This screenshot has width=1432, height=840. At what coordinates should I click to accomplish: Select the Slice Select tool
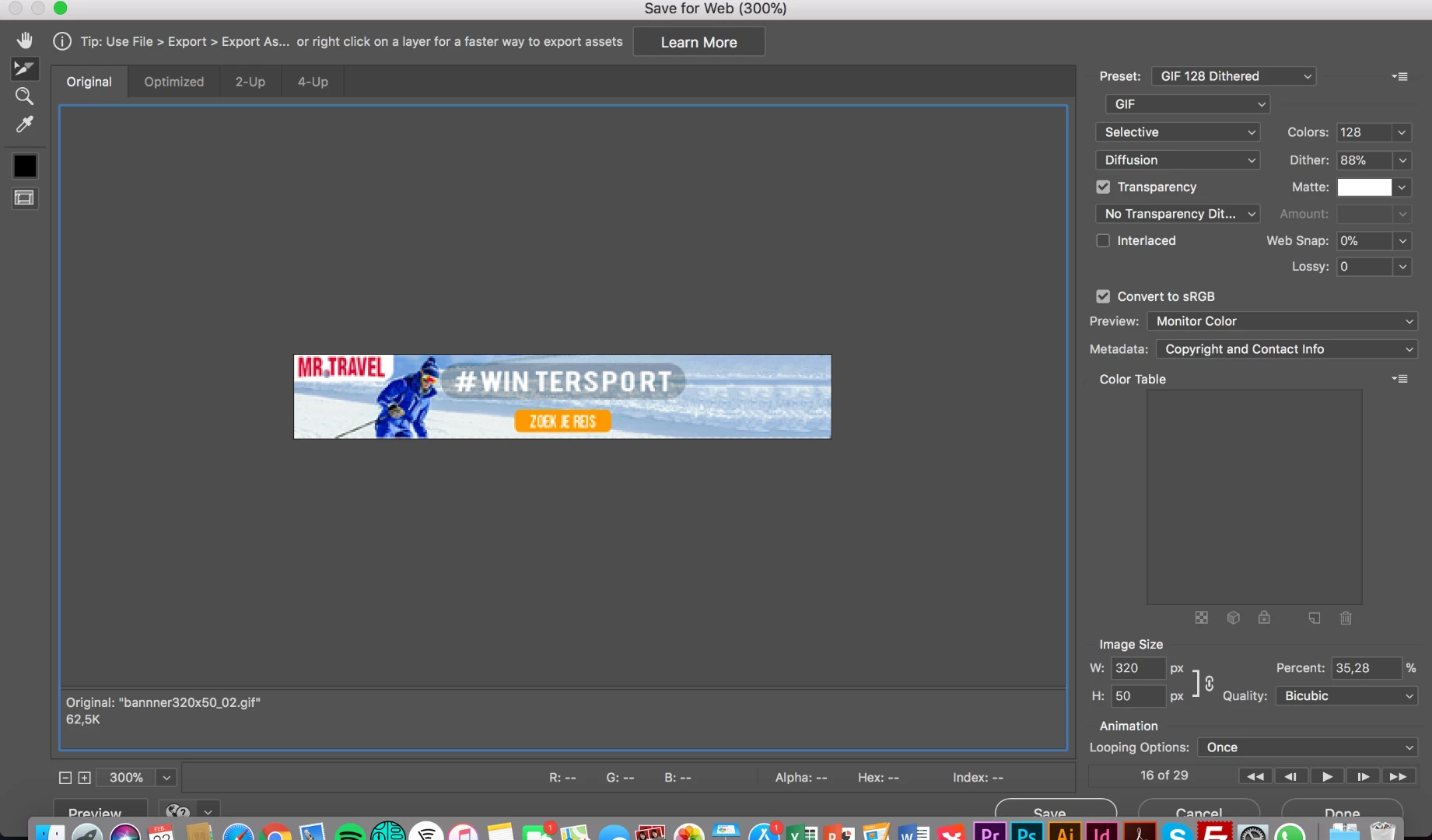(25, 68)
